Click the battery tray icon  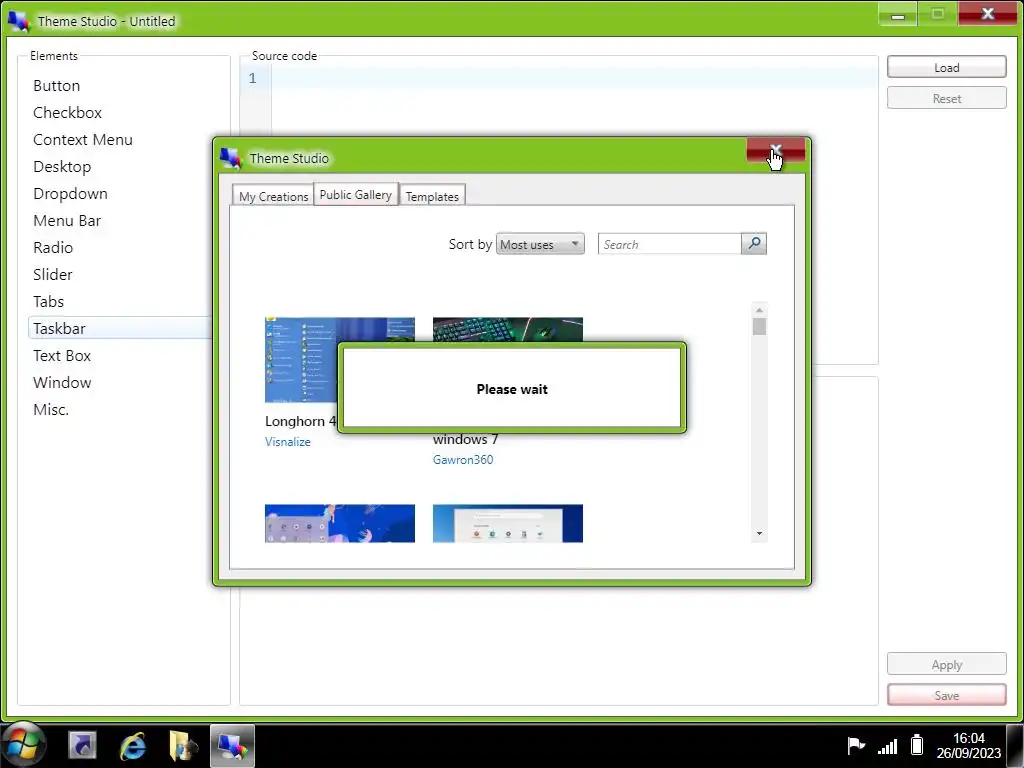pyautogui.click(x=917, y=744)
